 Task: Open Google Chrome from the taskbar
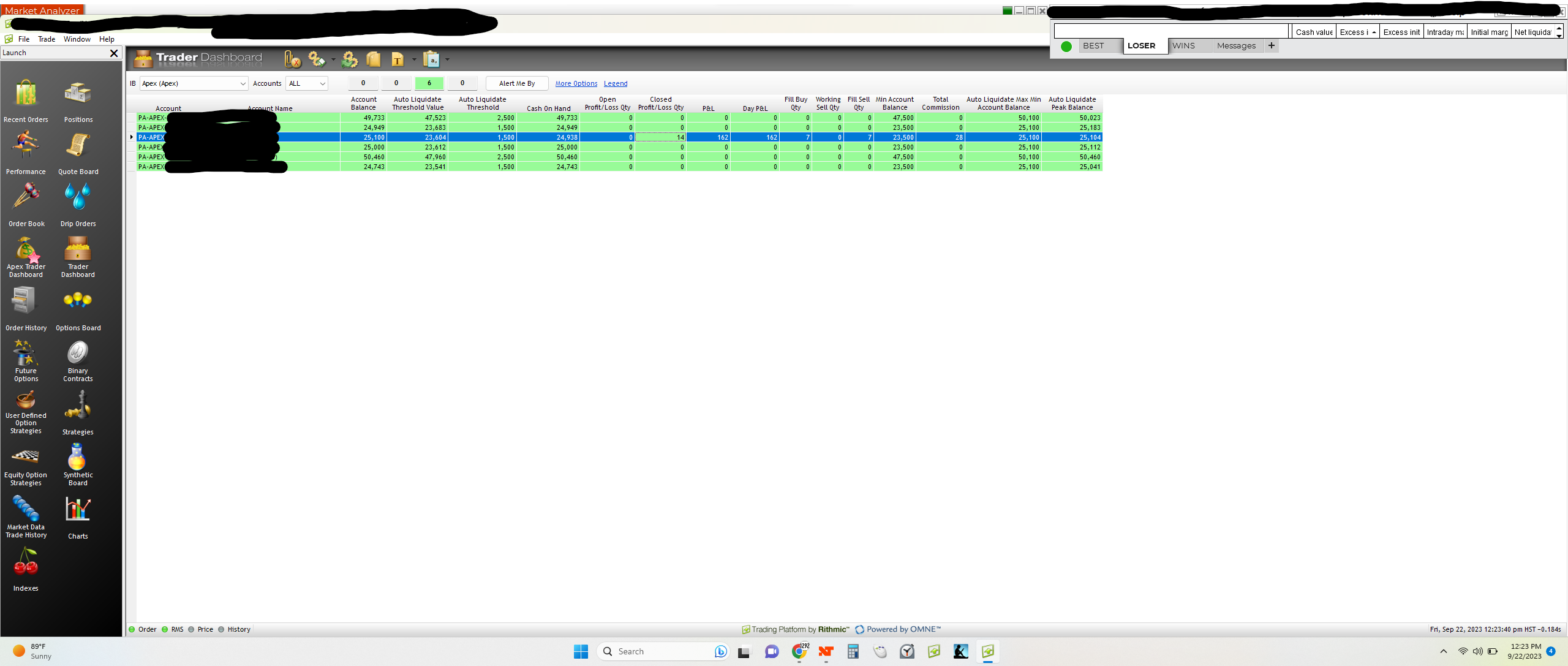point(799,651)
